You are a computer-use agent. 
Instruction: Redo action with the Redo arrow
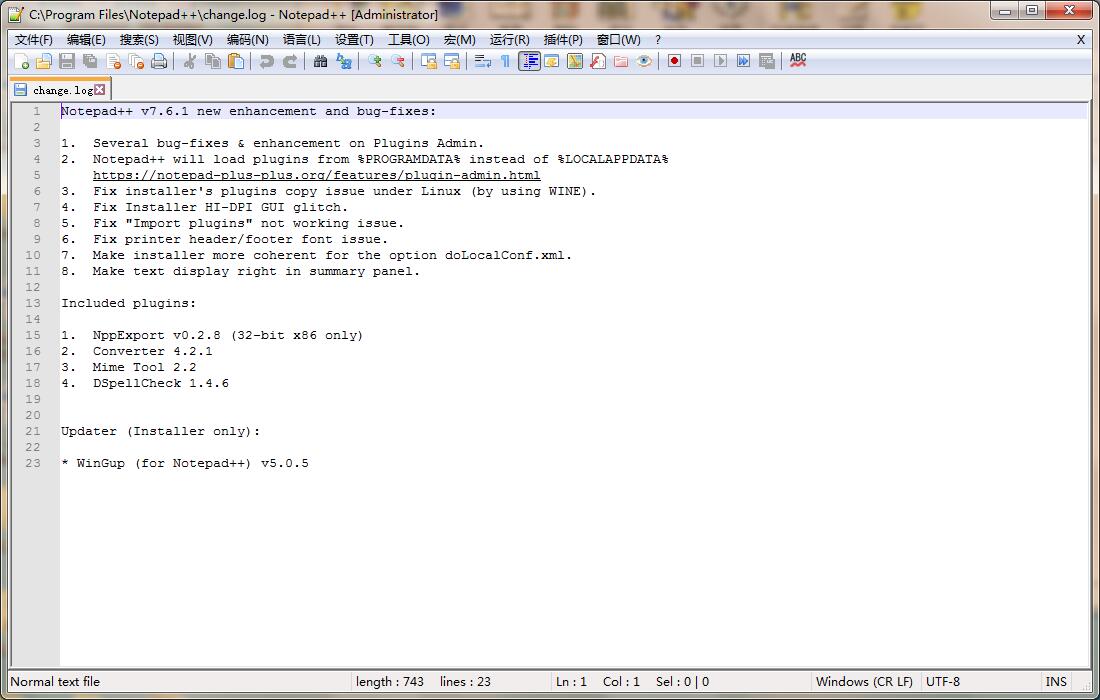(x=290, y=62)
